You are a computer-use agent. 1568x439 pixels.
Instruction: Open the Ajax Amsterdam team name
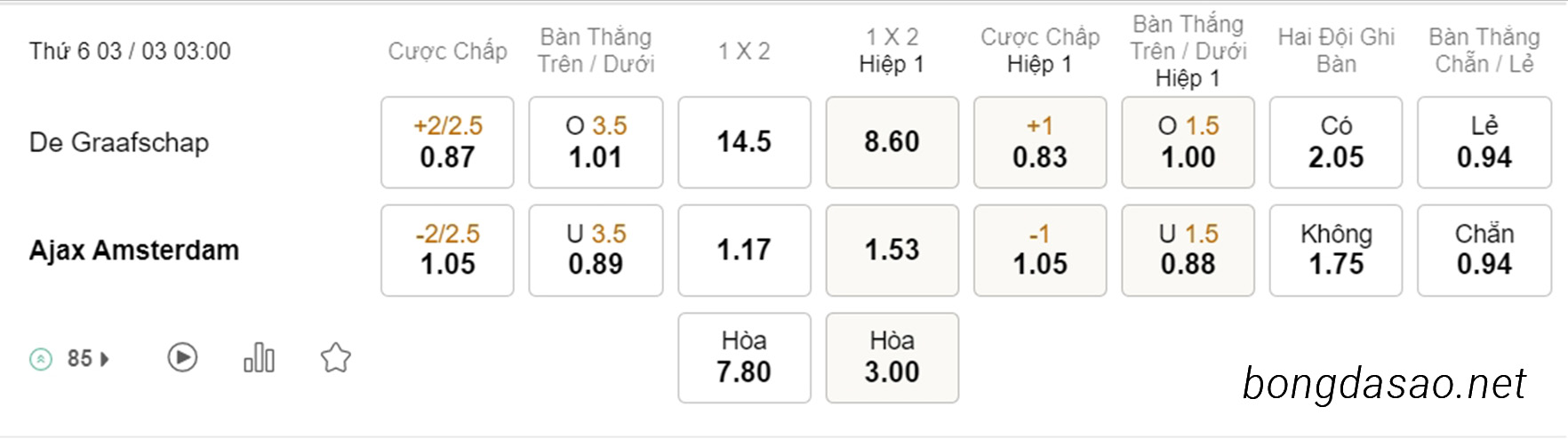134,250
